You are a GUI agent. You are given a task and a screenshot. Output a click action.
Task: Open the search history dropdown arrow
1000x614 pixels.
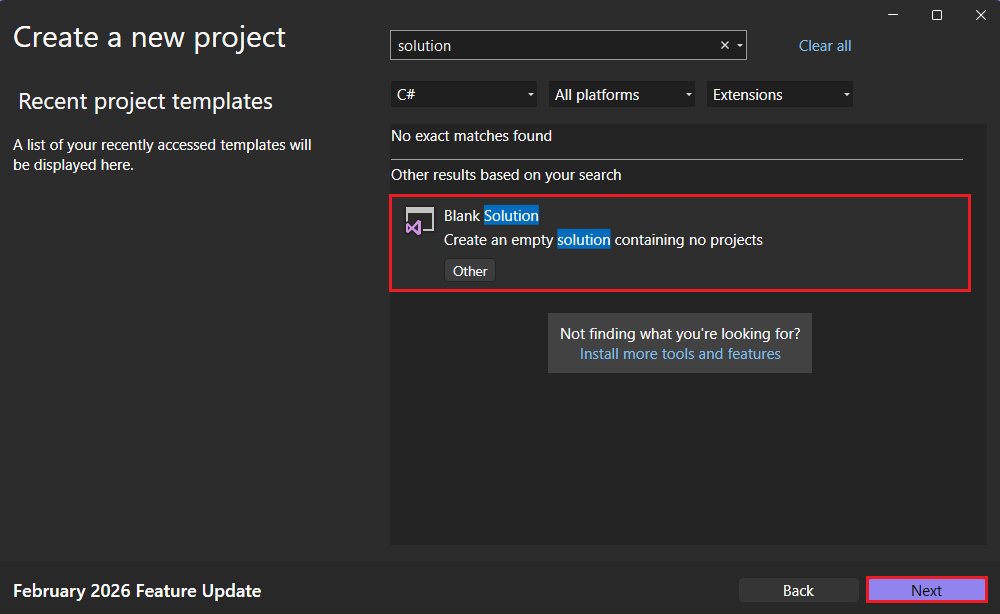[x=740, y=45]
